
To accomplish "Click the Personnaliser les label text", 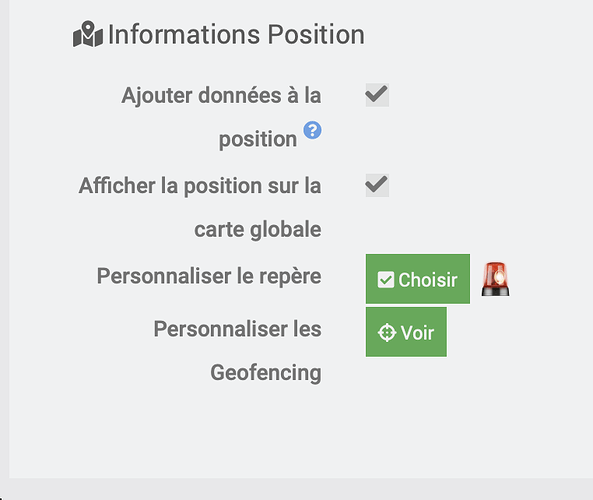I will tap(238, 329).
